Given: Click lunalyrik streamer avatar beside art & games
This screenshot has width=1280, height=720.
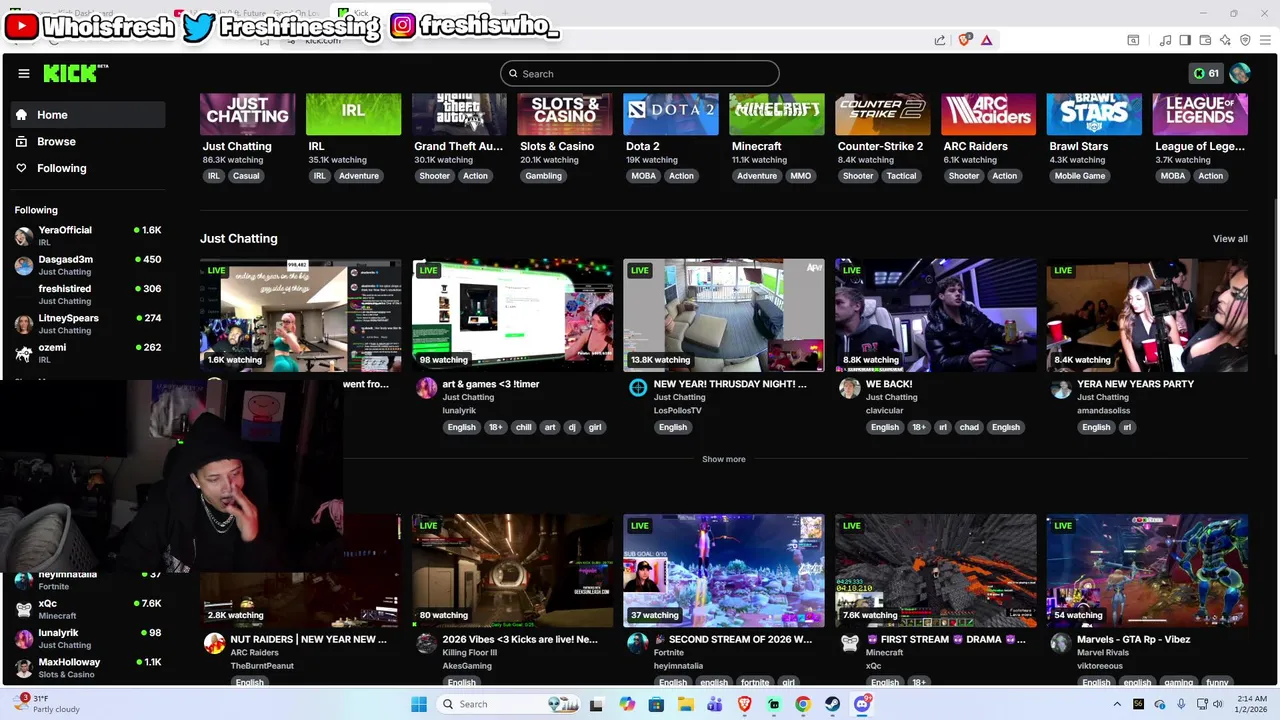Looking at the screenshot, I should [x=427, y=388].
